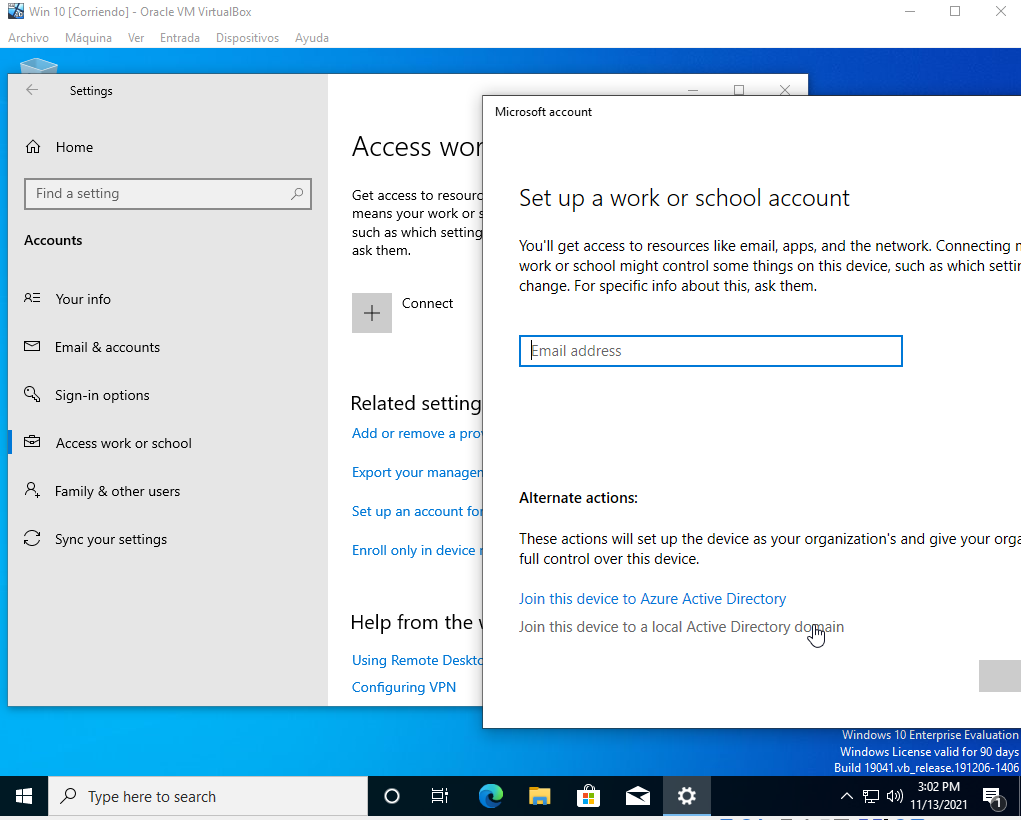Select Family & other users

tap(117, 491)
